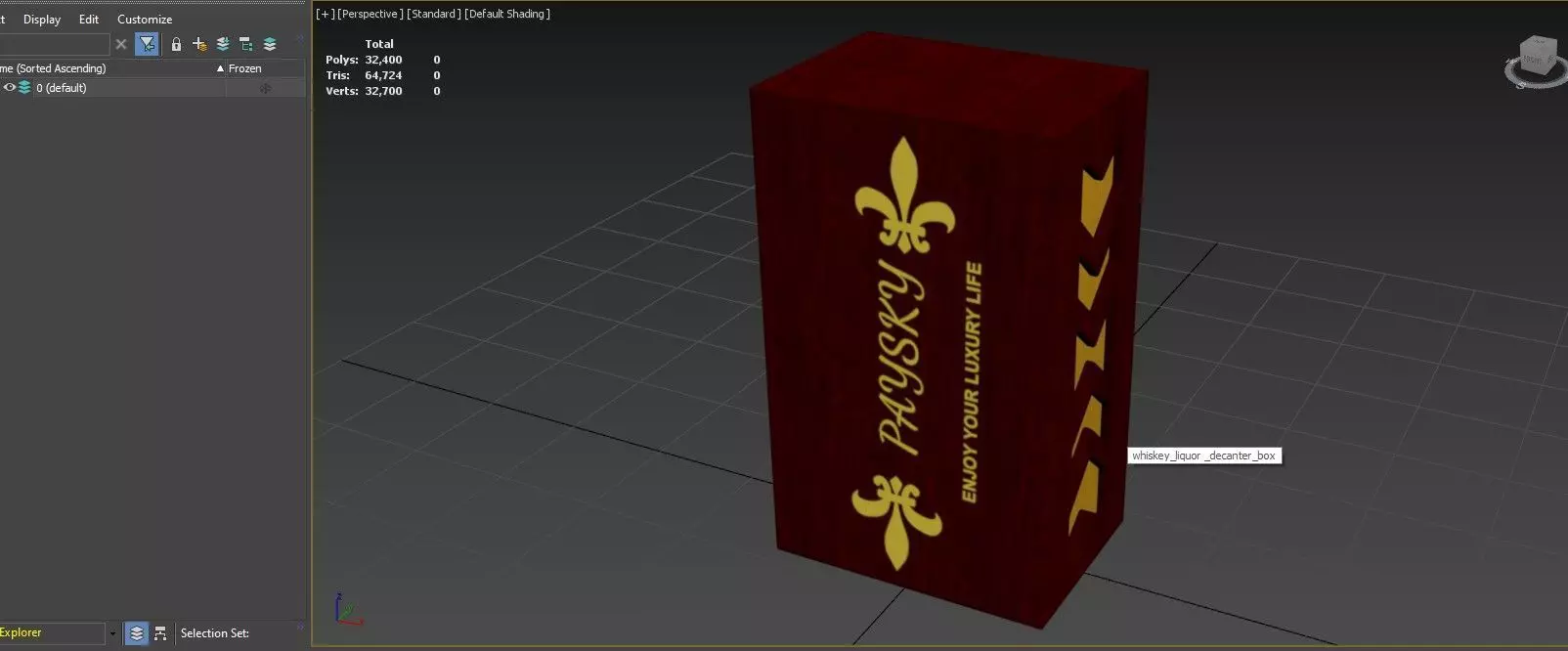Switch to Sort by Hierarchy mode
This screenshot has width=1568, height=651.
click(x=160, y=633)
